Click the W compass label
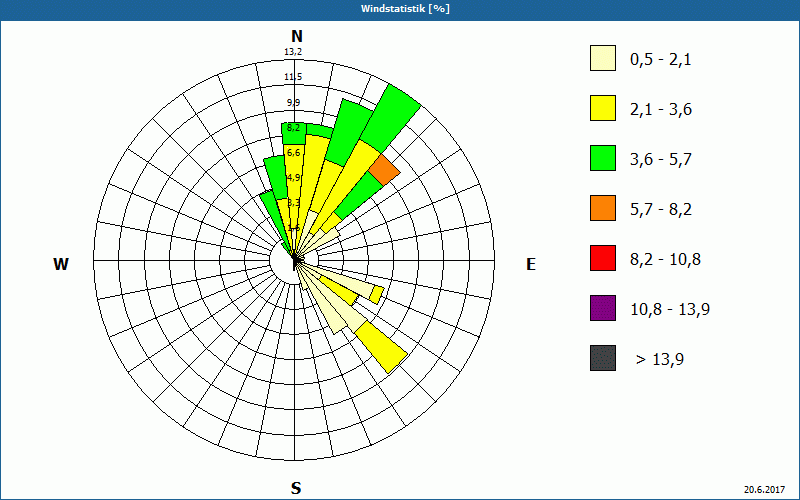The image size is (800, 500). [61, 264]
